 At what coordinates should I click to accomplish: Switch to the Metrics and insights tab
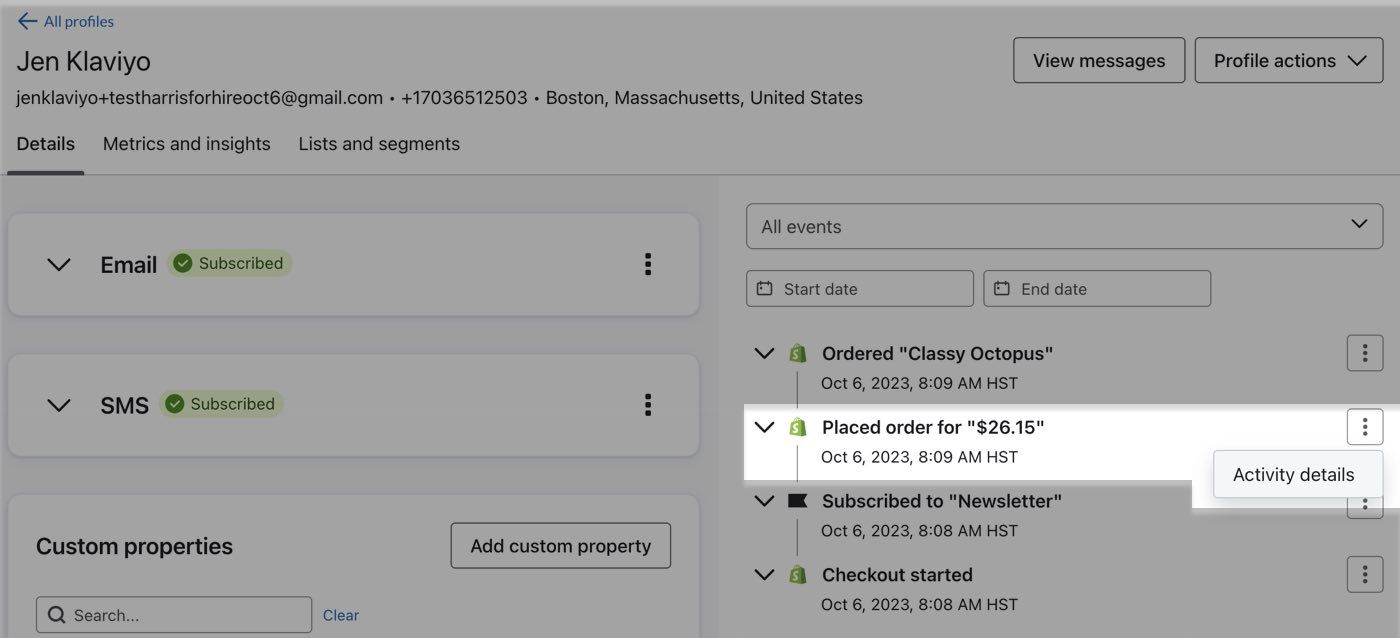pyautogui.click(x=186, y=143)
